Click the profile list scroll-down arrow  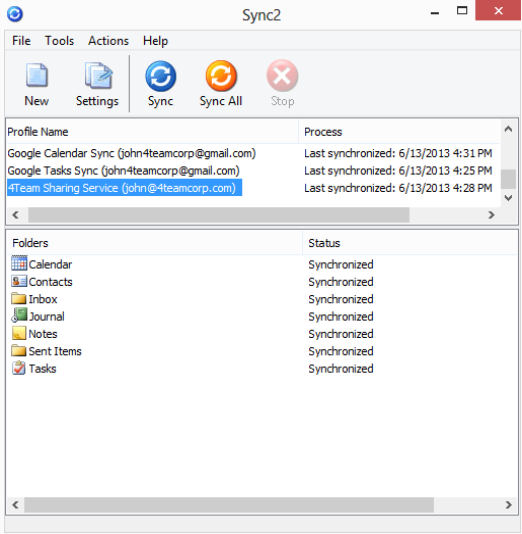pyautogui.click(x=508, y=198)
